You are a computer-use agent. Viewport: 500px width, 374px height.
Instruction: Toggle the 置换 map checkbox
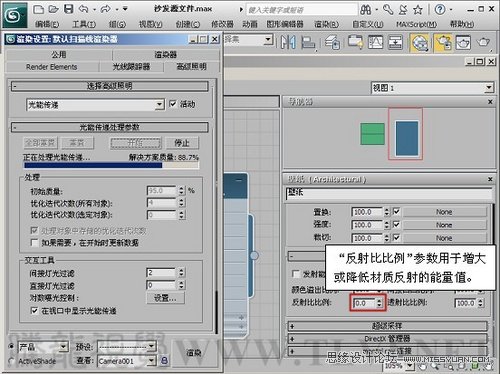click(396, 212)
